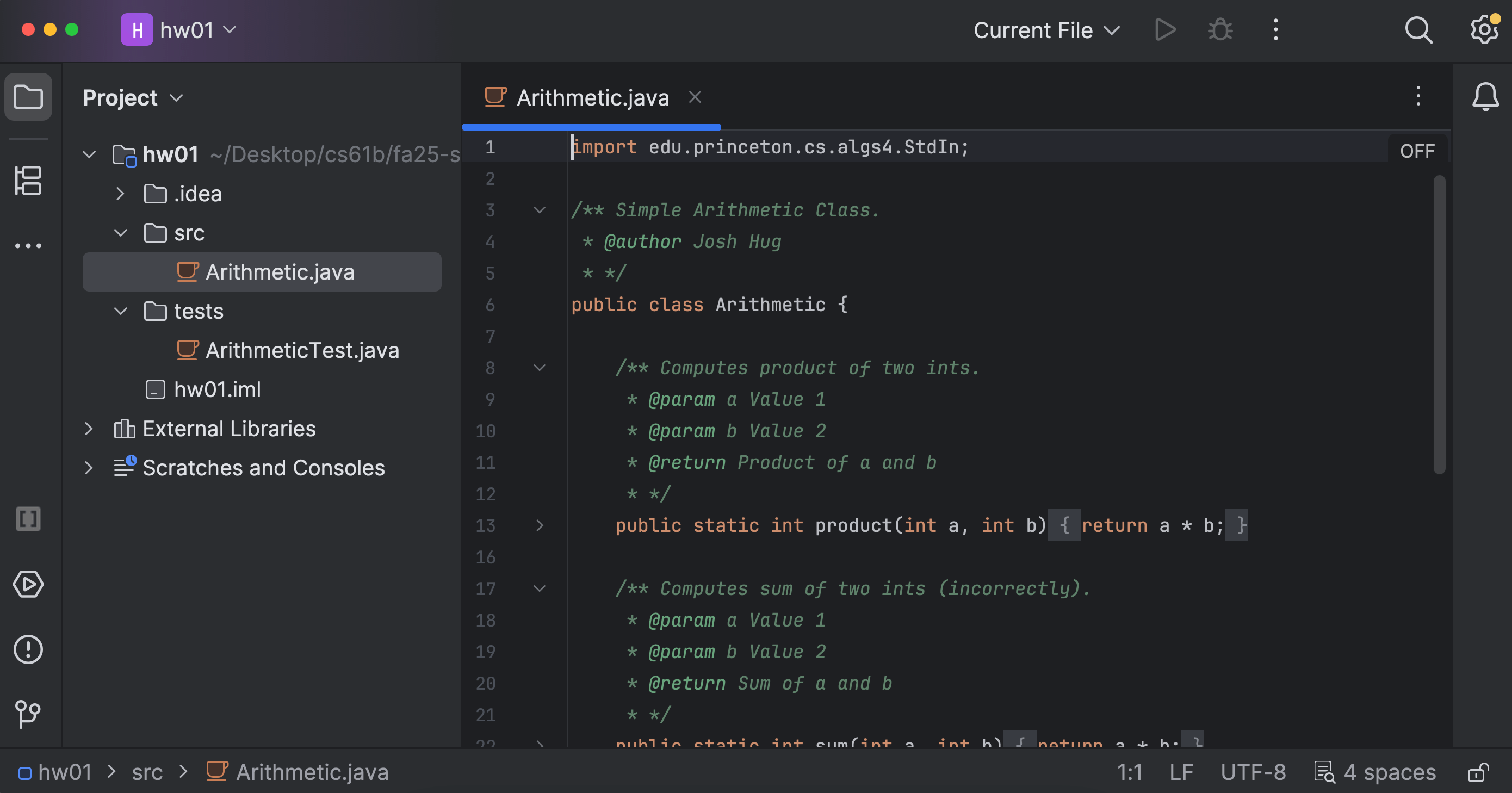
Task: Open the Git branch tool window
Action: pyautogui.click(x=28, y=714)
